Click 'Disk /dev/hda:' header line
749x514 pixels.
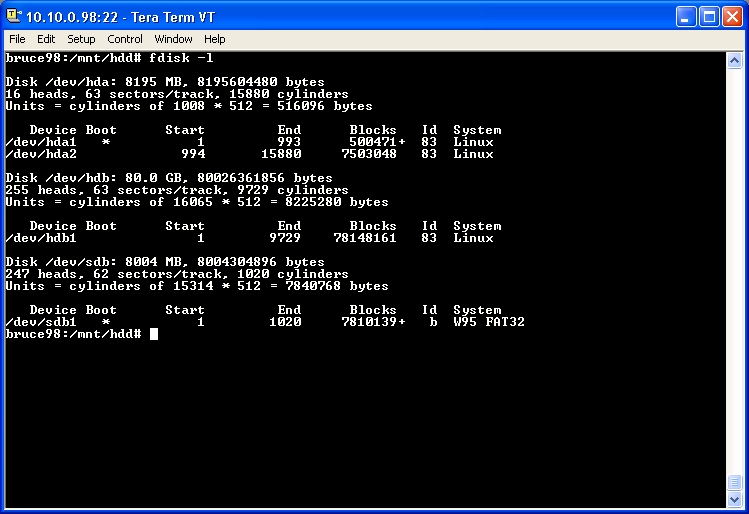click(165, 82)
